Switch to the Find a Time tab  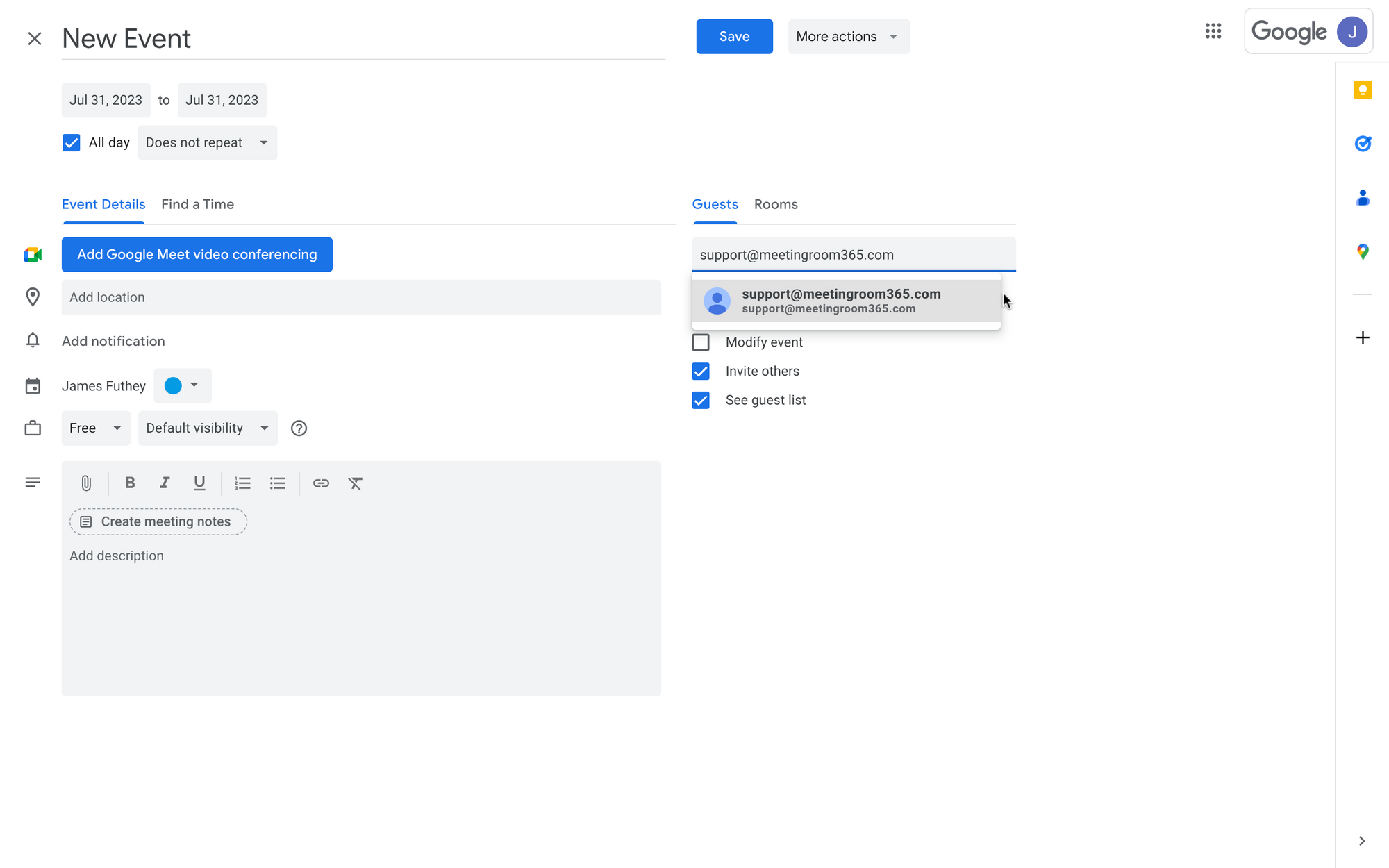pyautogui.click(x=198, y=204)
